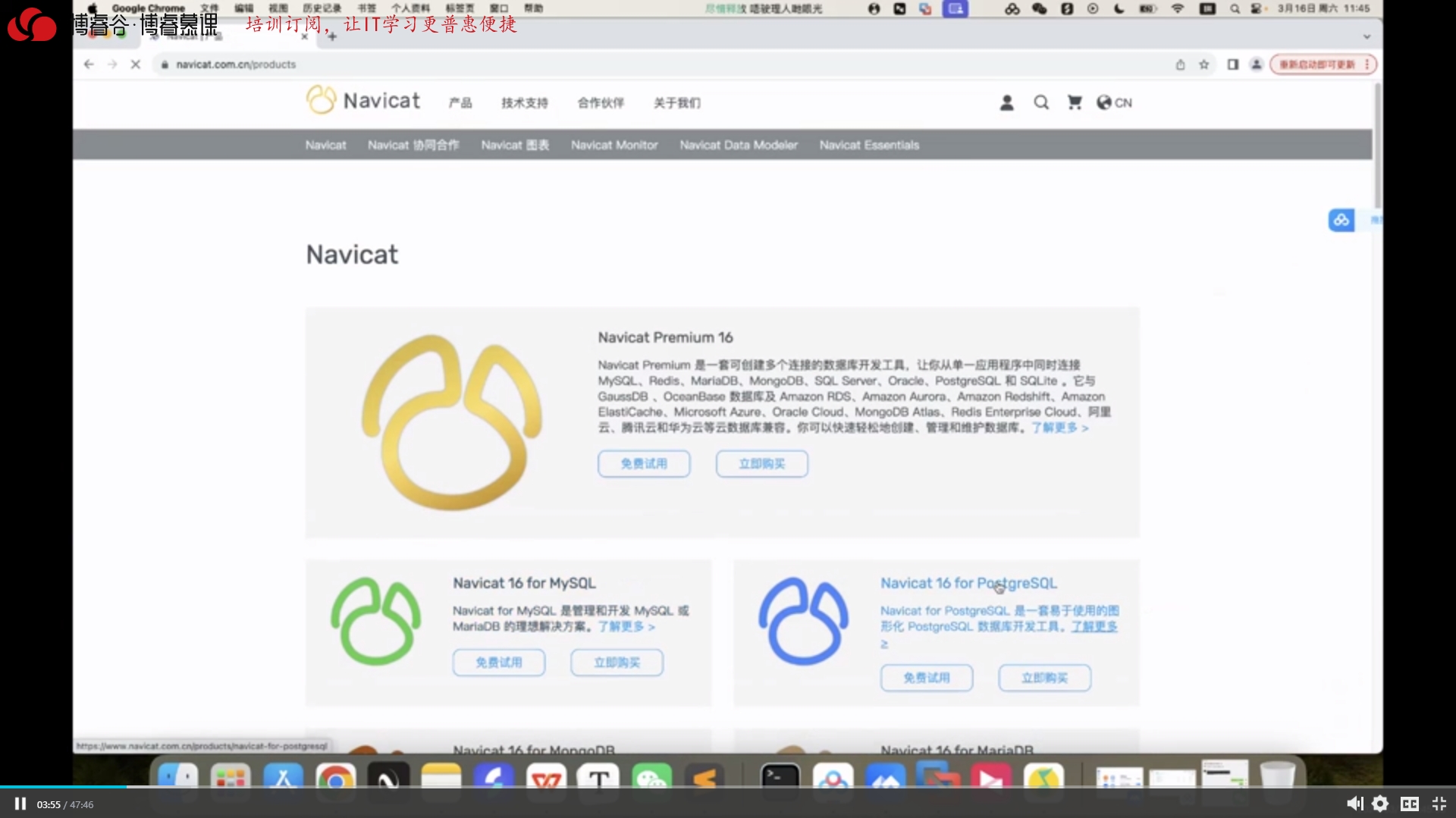The image size is (1456, 818).
Task: Open Navicat 16 for MySQL title
Action: [524, 583]
